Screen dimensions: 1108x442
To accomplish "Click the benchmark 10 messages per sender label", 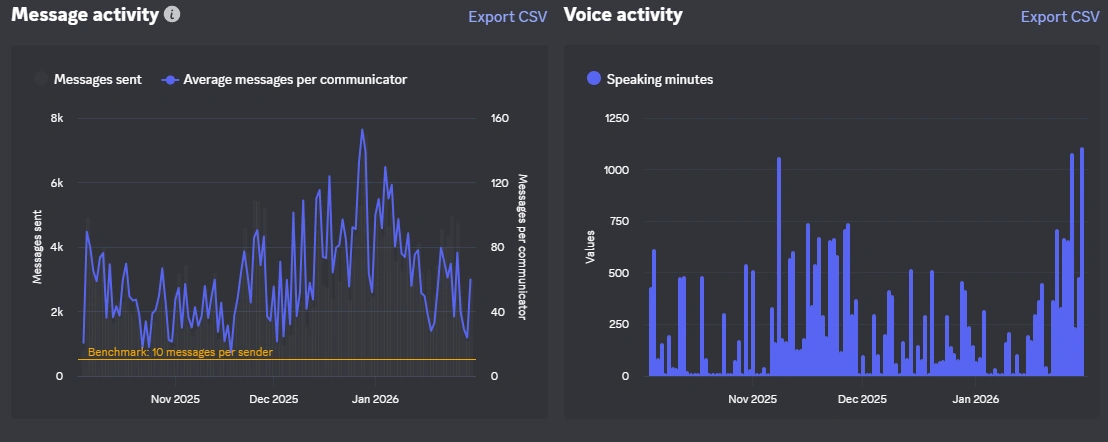I will [180, 352].
